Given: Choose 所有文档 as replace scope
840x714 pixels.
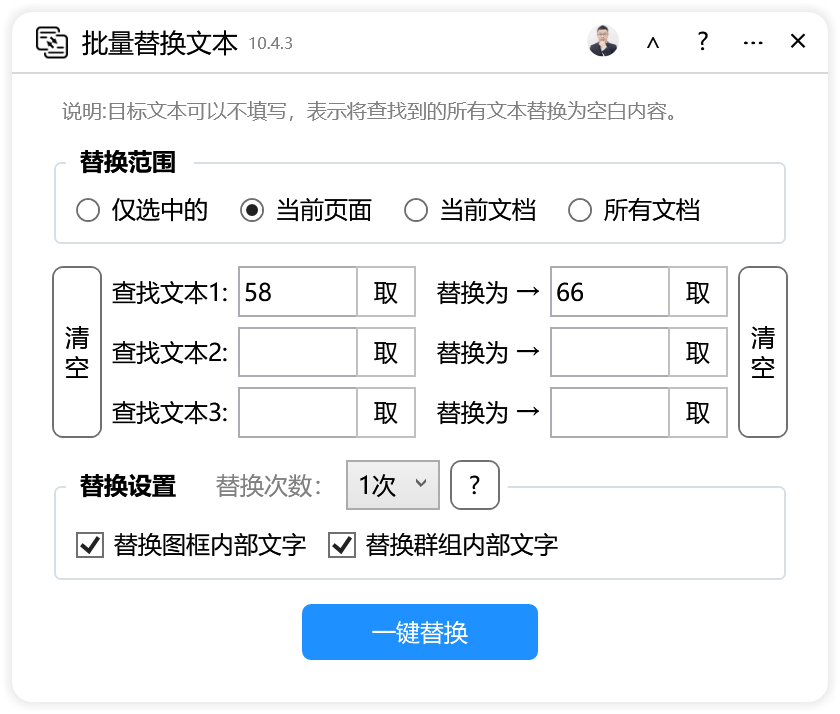Looking at the screenshot, I should click(580, 210).
